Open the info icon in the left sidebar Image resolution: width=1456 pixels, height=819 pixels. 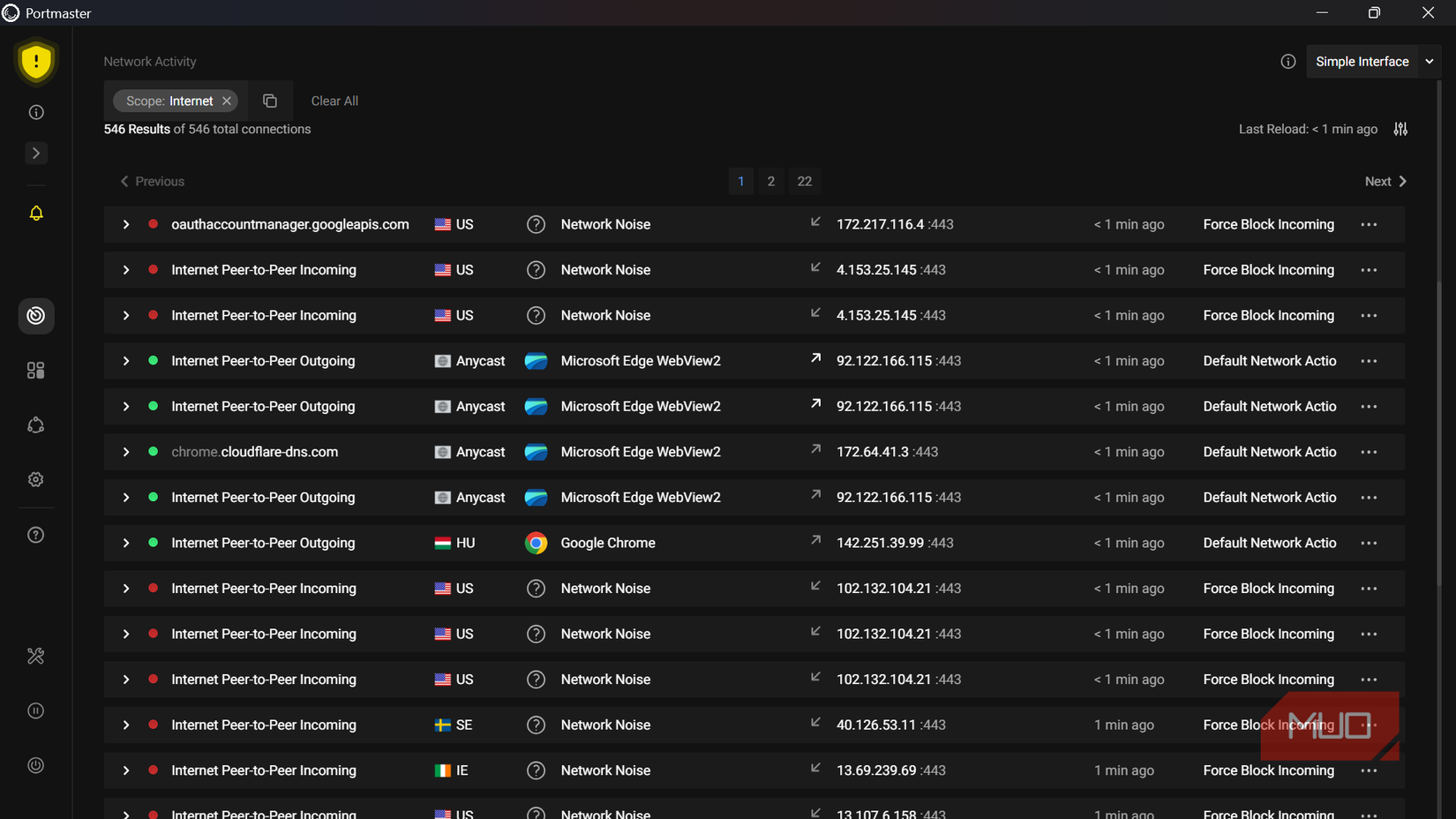pyautogui.click(x=36, y=112)
